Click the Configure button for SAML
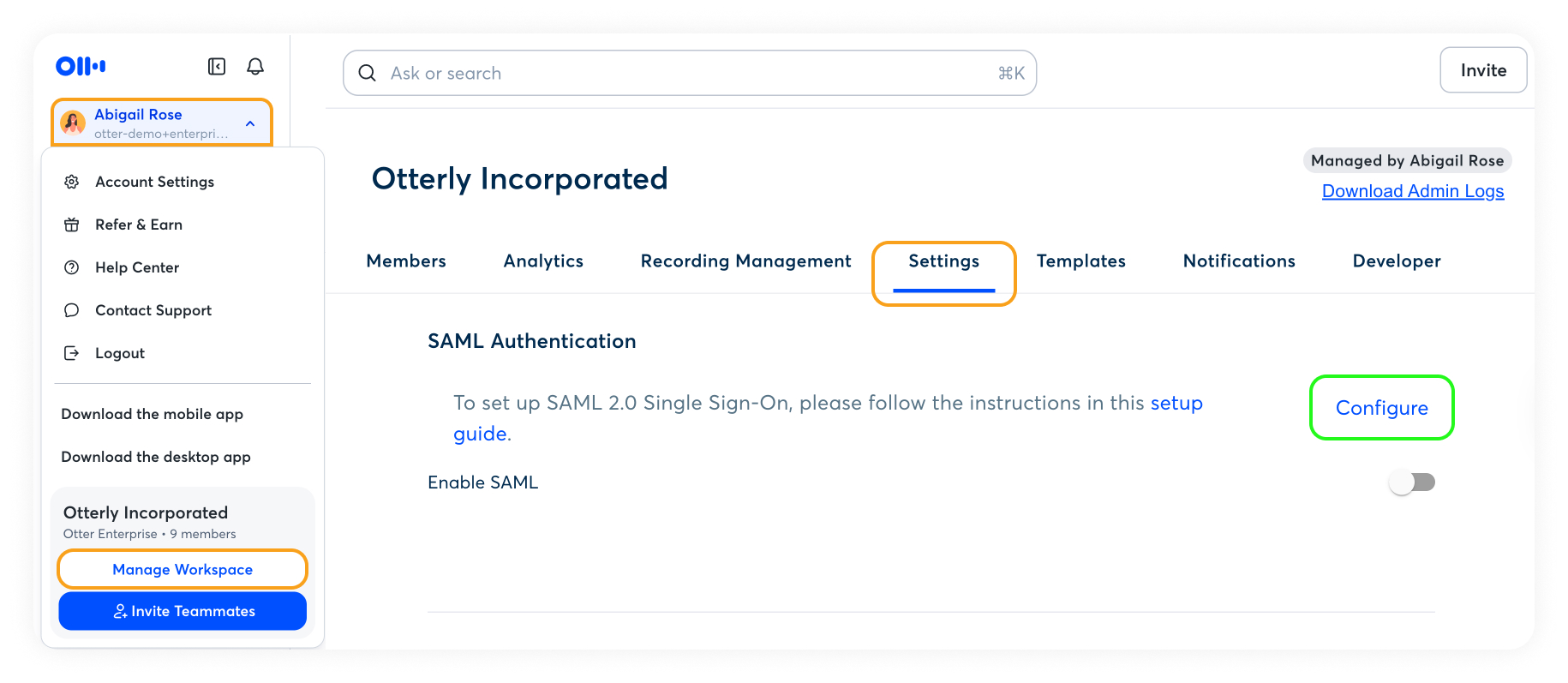The width and height of the screenshot is (1568, 683). [x=1381, y=408]
